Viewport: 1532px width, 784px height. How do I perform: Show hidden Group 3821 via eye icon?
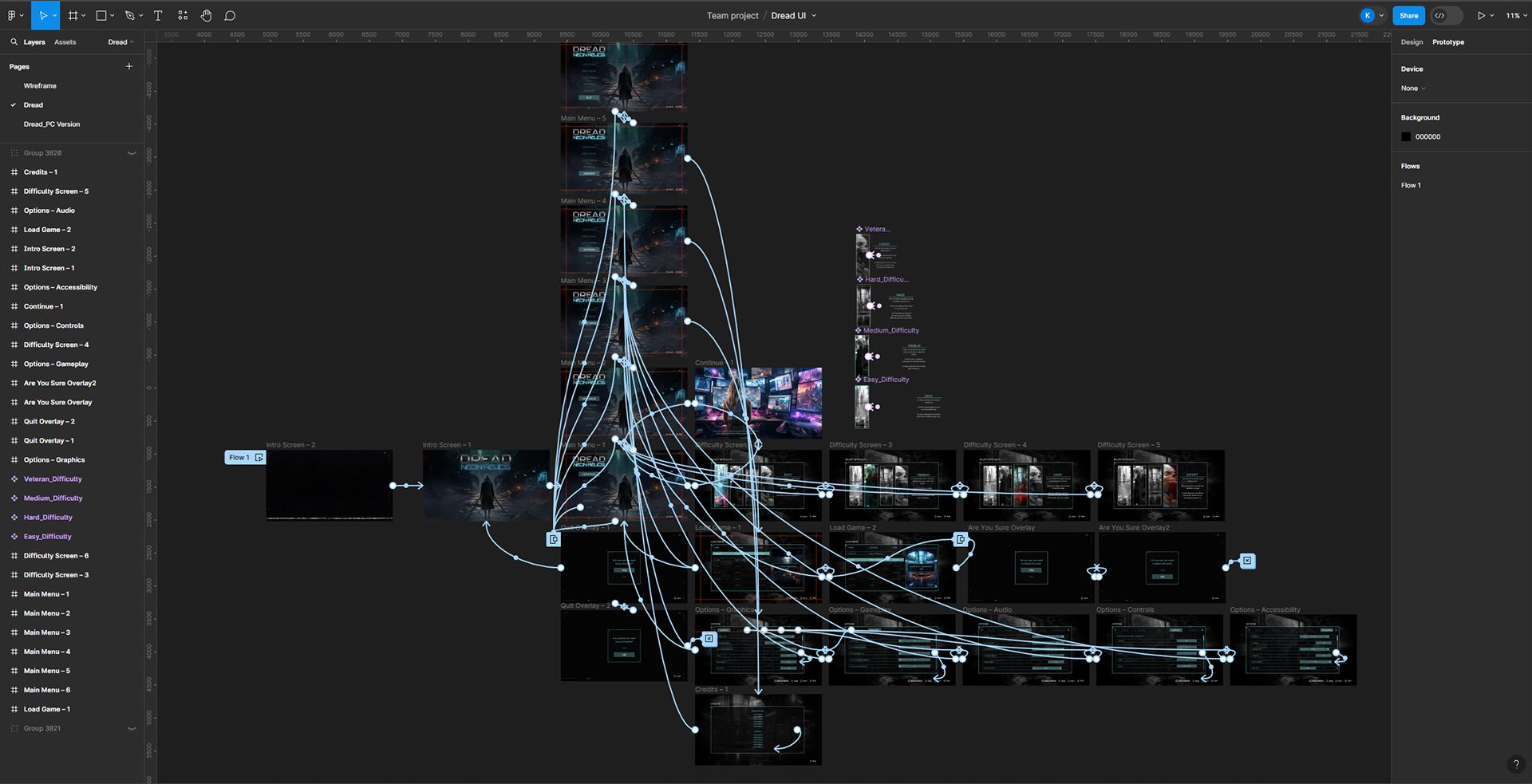(132, 728)
